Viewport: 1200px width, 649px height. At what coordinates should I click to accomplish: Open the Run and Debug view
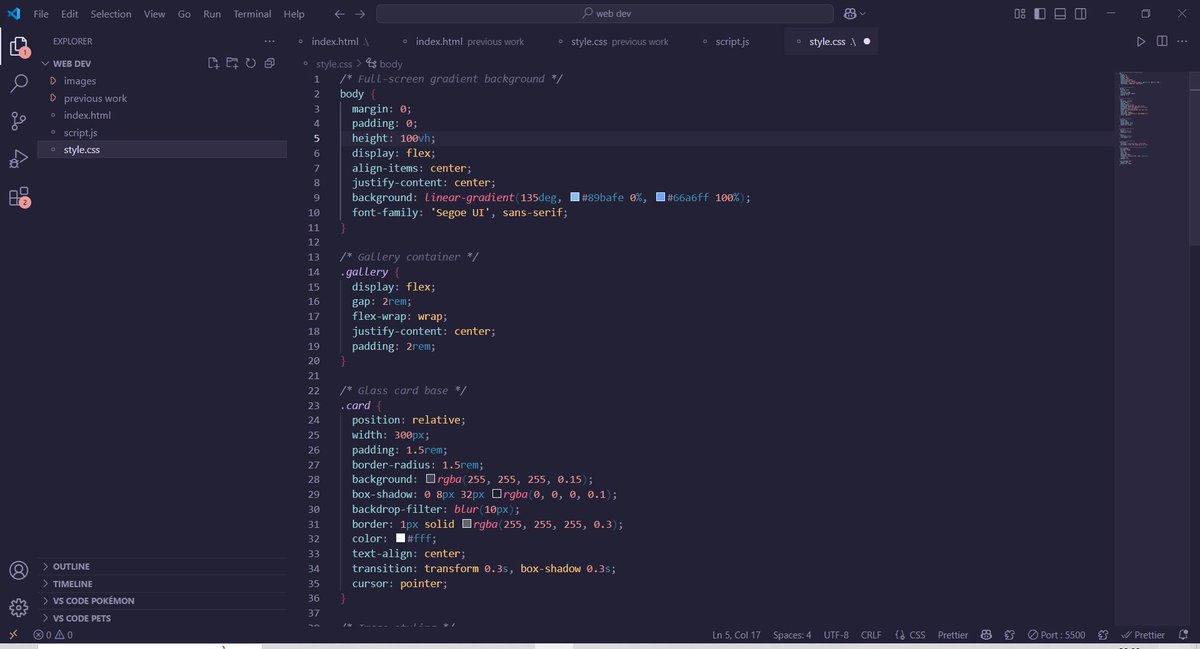pyautogui.click(x=20, y=158)
